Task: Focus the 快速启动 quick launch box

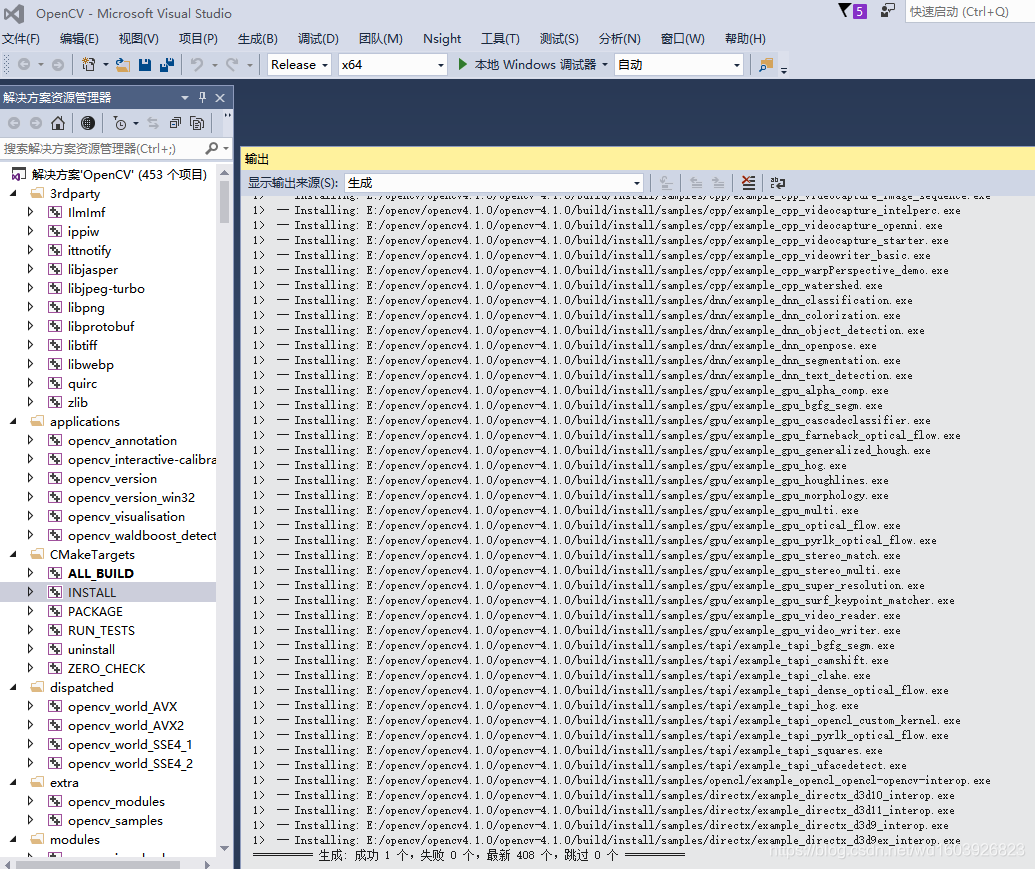Action: (969, 11)
